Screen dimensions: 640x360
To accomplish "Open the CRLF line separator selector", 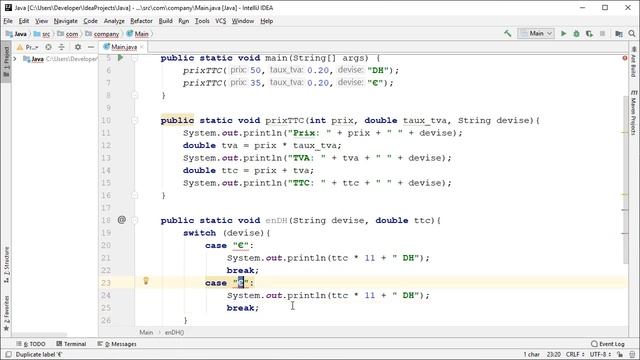I will click(574, 354).
